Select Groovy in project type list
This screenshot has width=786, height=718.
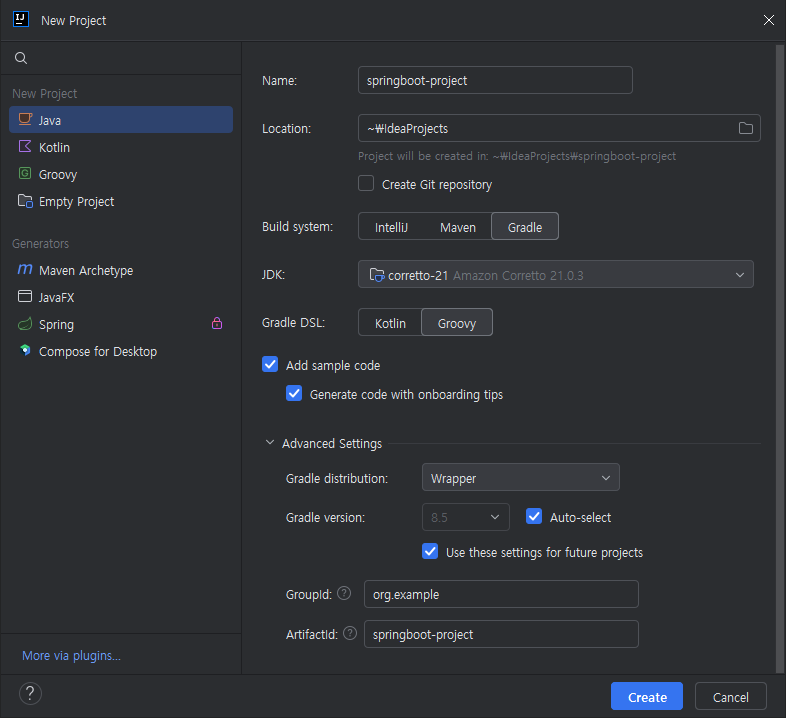point(121,174)
